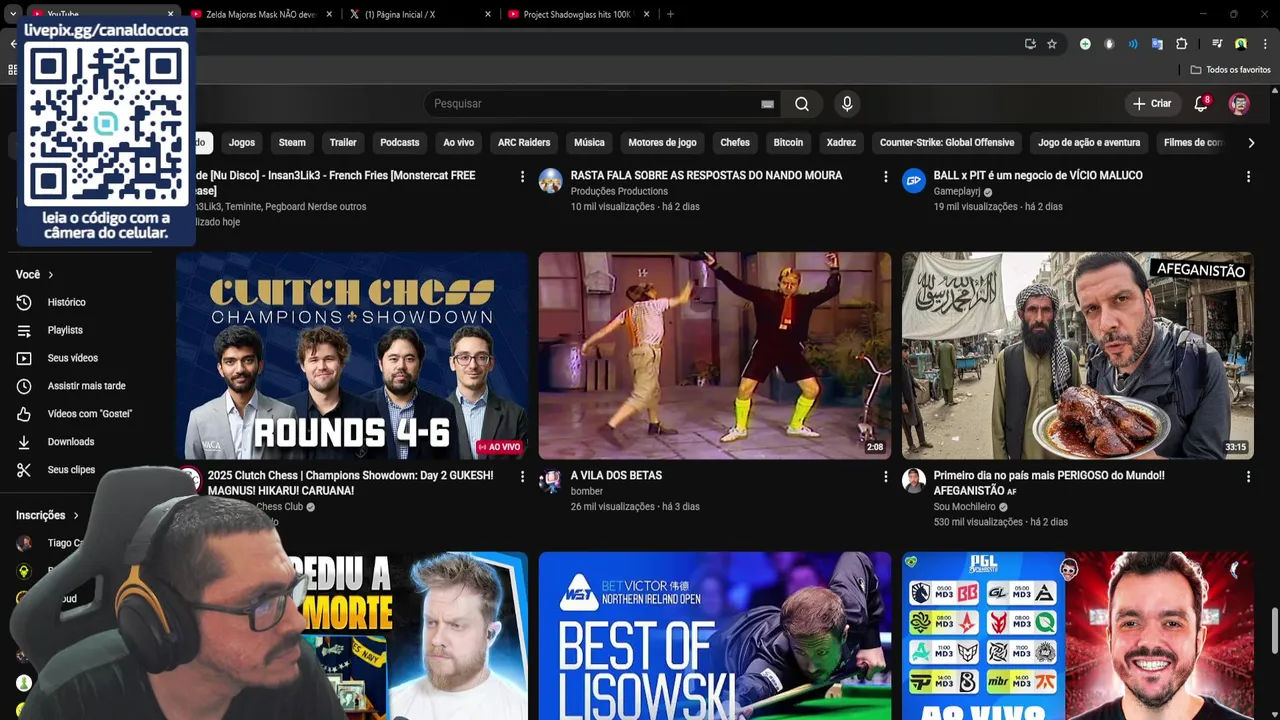This screenshot has height=720, width=1280.
Task: Open the Todos os favoritos folder
Action: pos(1230,70)
